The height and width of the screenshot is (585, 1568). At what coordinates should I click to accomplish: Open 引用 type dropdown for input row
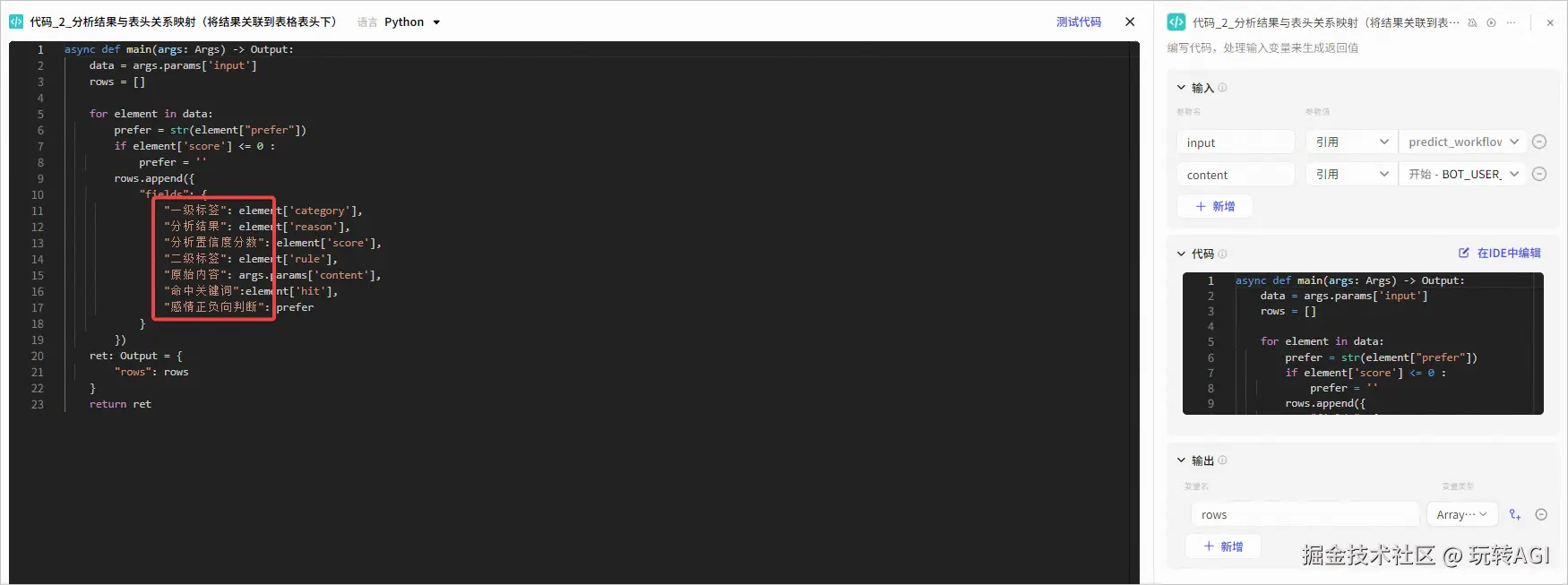(x=1351, y=142)
